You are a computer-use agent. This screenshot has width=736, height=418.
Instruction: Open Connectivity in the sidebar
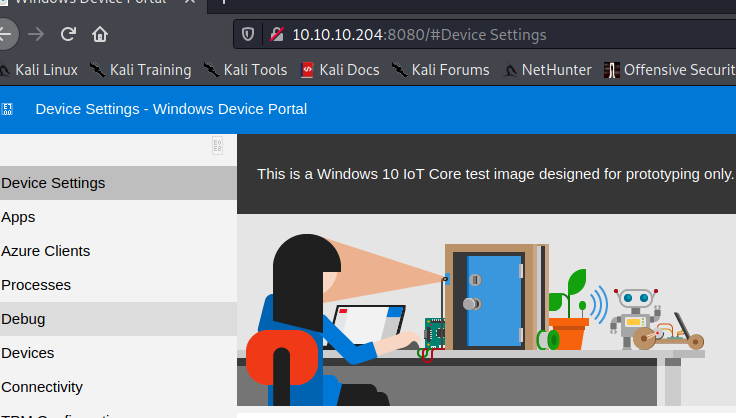tap(42, 387)
